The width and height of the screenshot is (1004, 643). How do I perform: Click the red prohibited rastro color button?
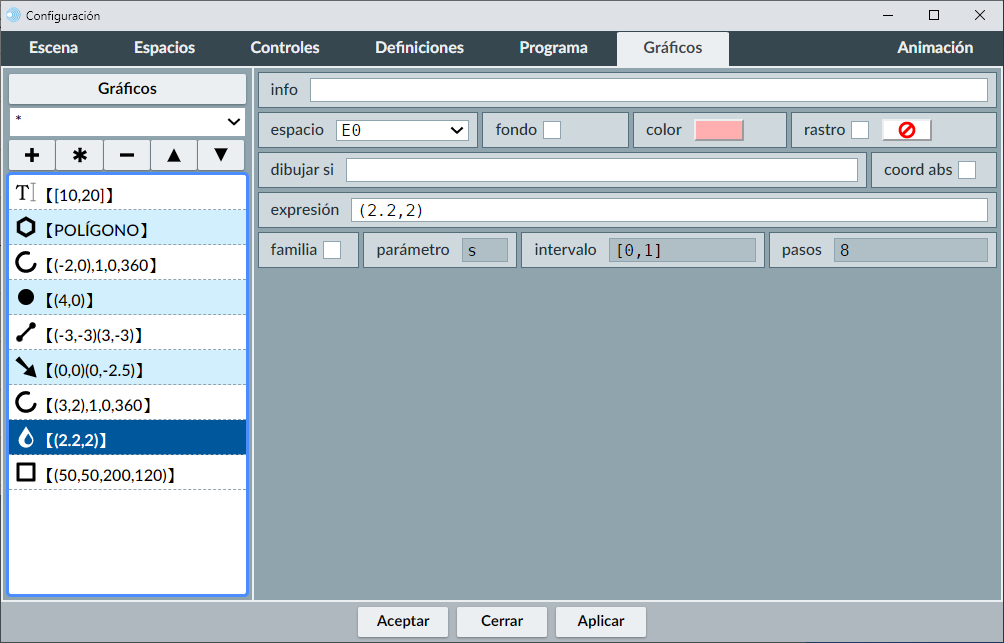(x=906, y=130)
